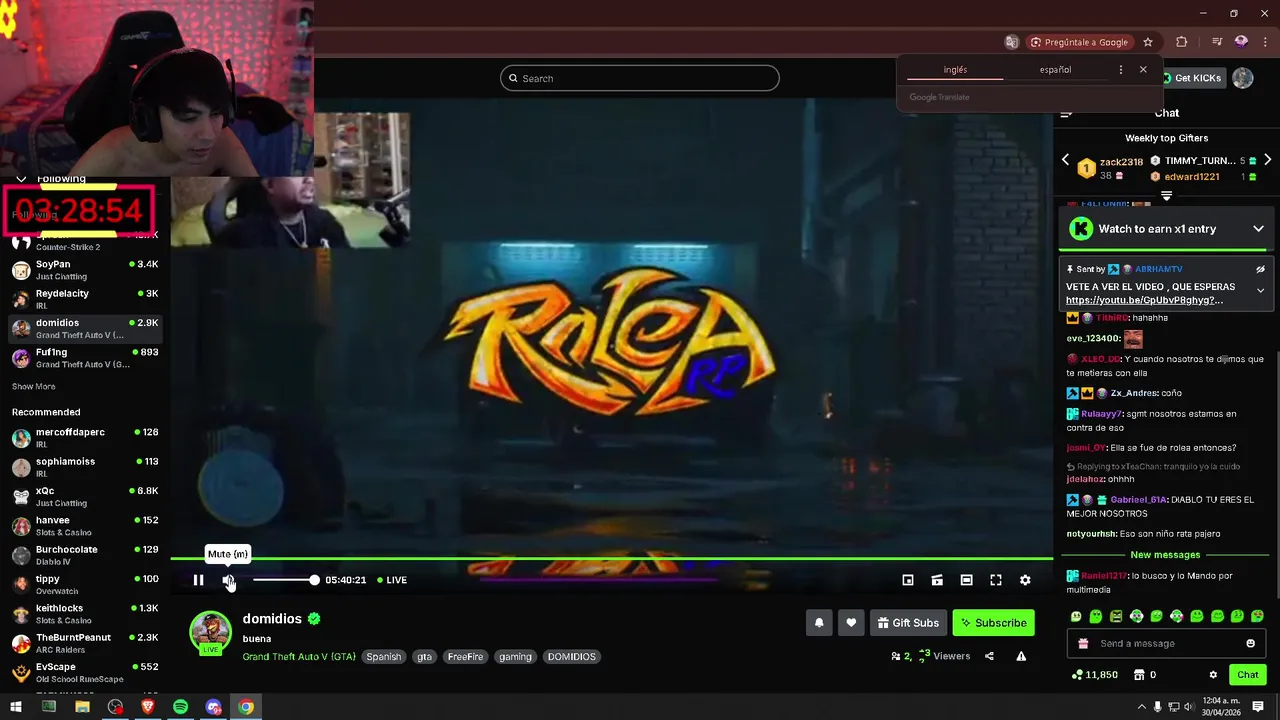Toggle theater mode icon
This screenshot has height=720, width=1280.
[x=966, y=580]
